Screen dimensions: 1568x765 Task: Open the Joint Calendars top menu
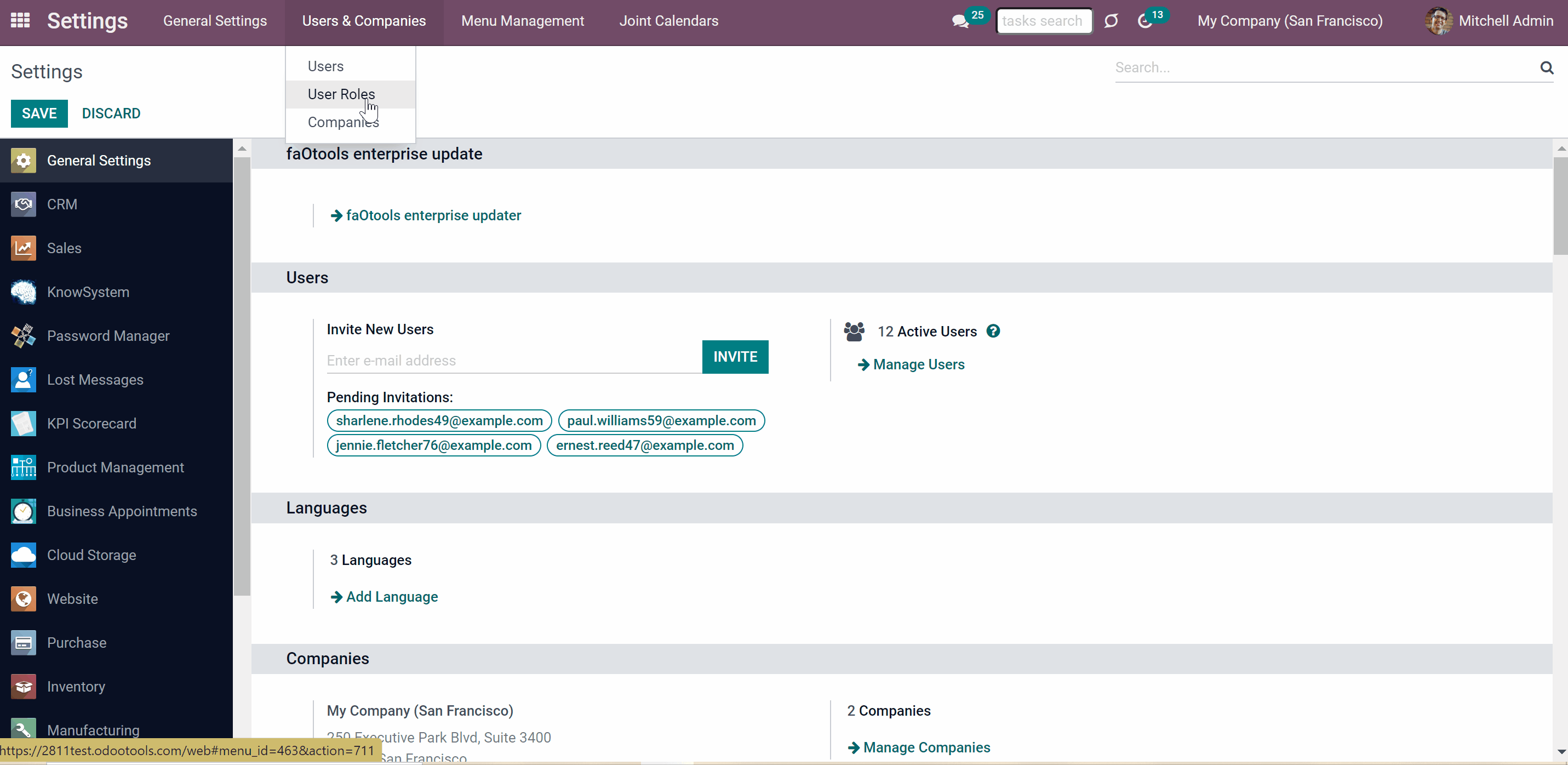click(668, 21)
